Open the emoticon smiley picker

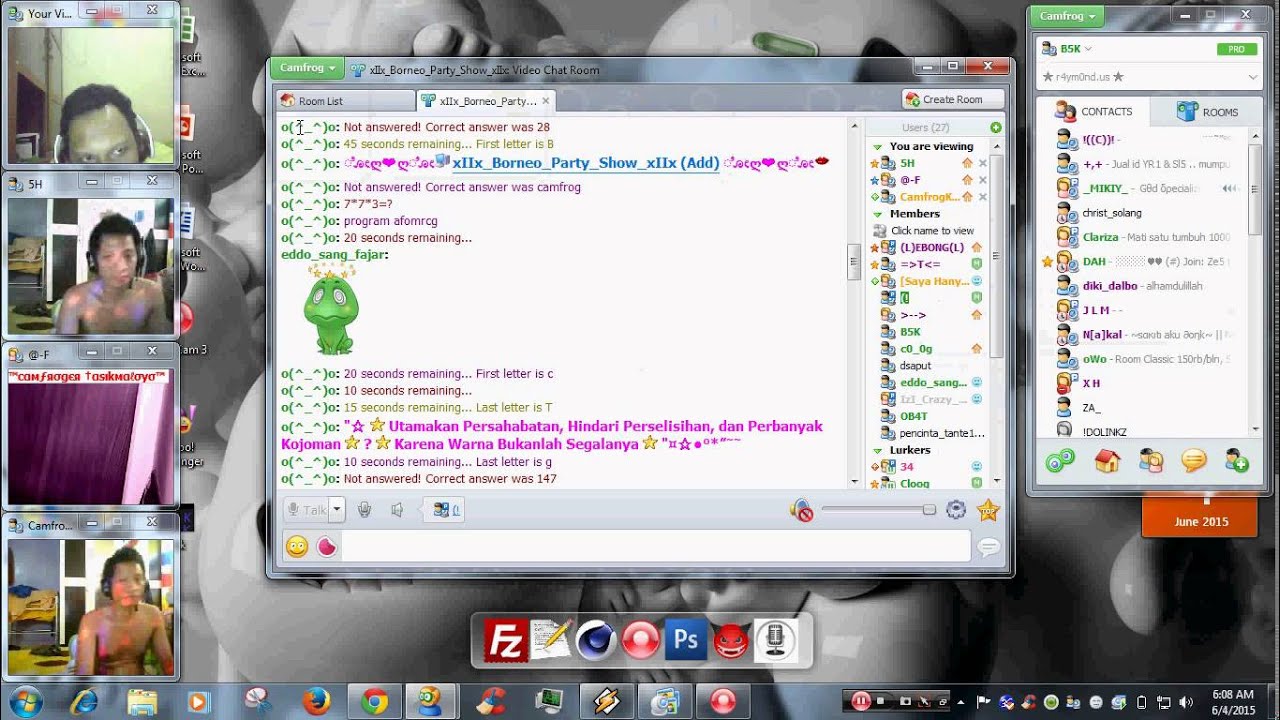pyautogui.click(x=296, y=546)
